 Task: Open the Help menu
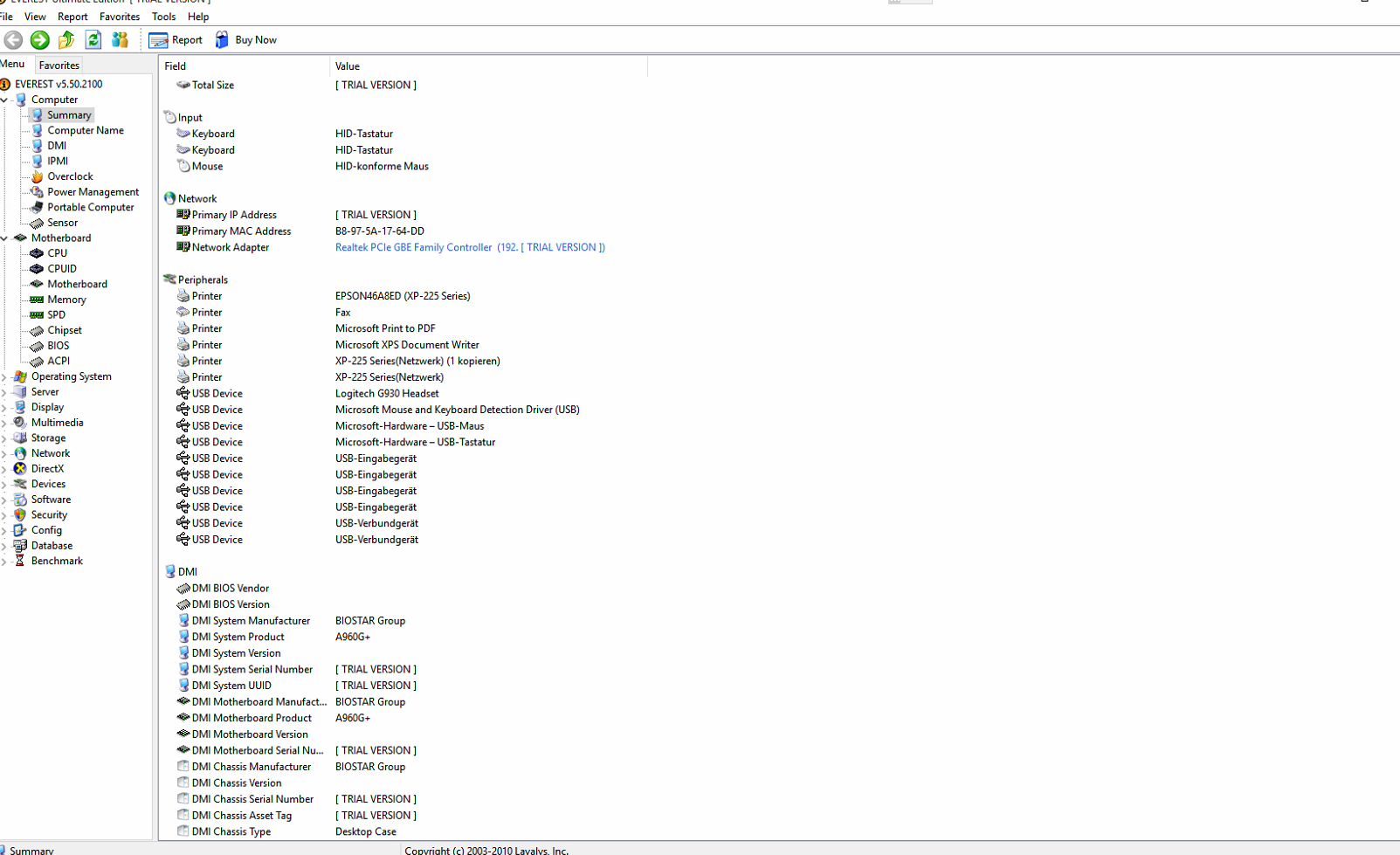pyautogui.click(x=198, y=17)
